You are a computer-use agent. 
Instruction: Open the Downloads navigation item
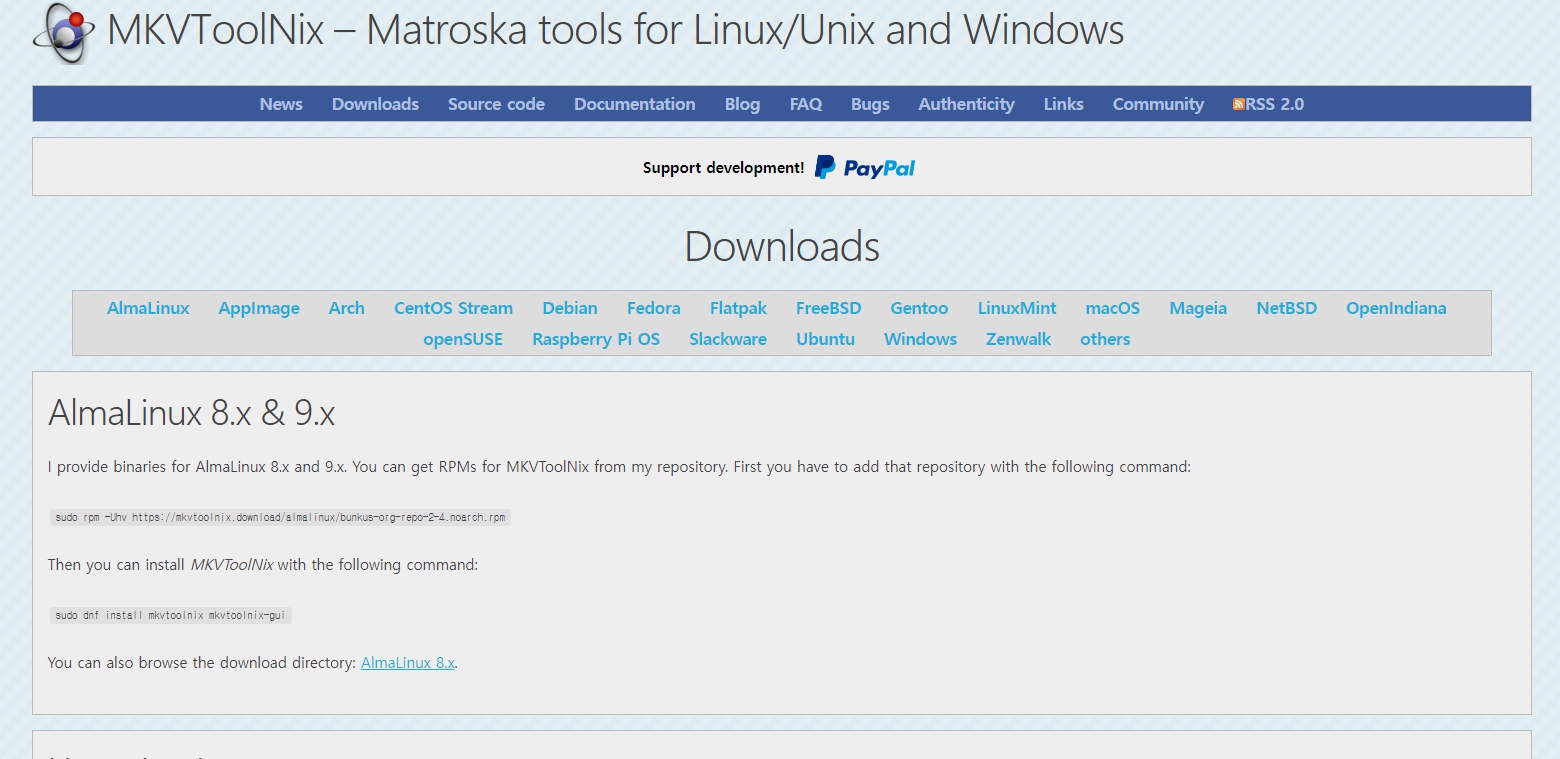375,104
